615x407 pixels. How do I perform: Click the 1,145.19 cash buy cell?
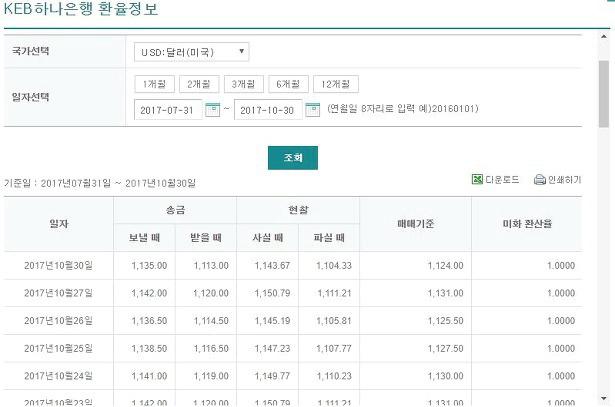(x=268, y=321)
